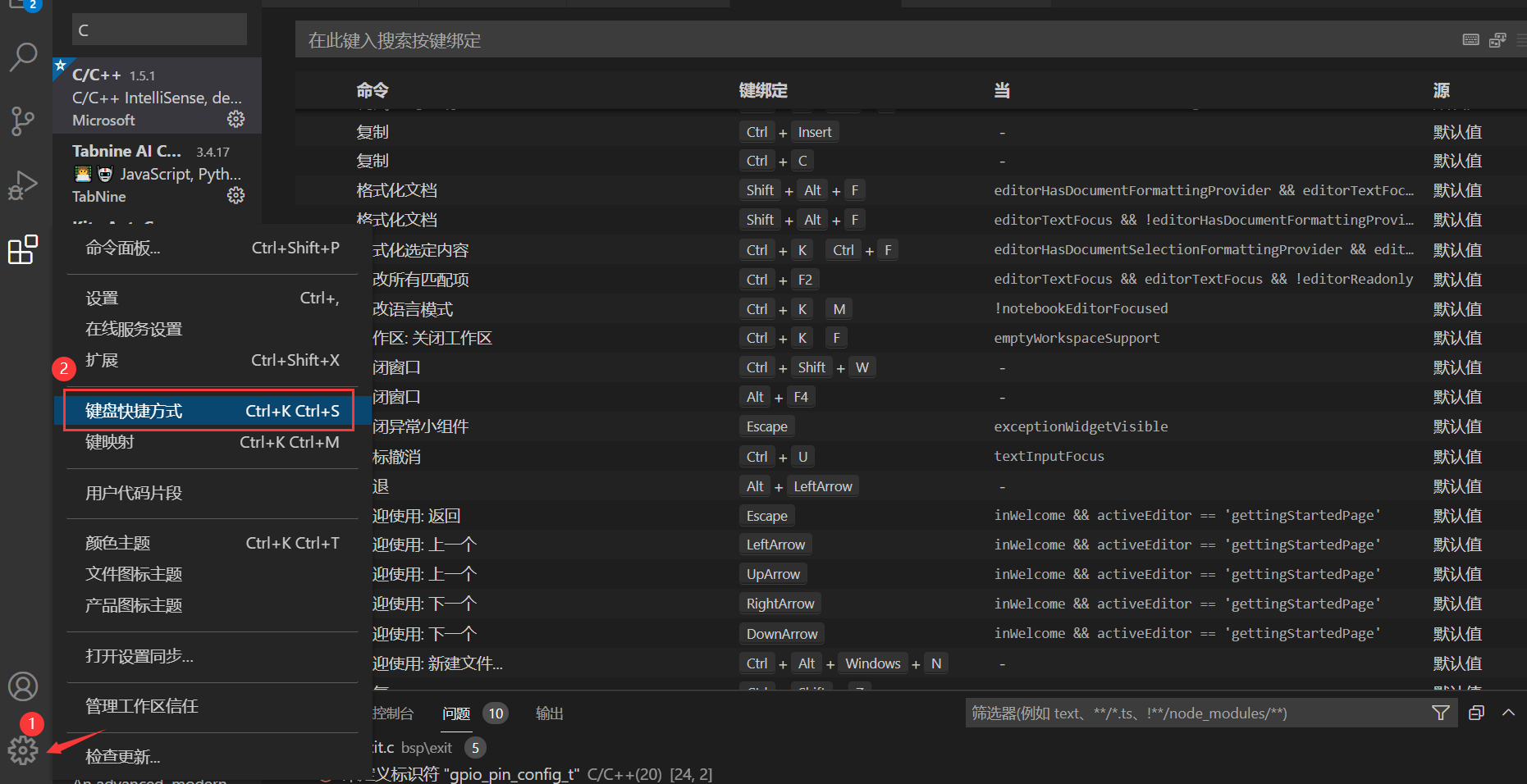Select 命令面板... menu entry
This screenshot has height=784, width=1527.
(213, 248)
